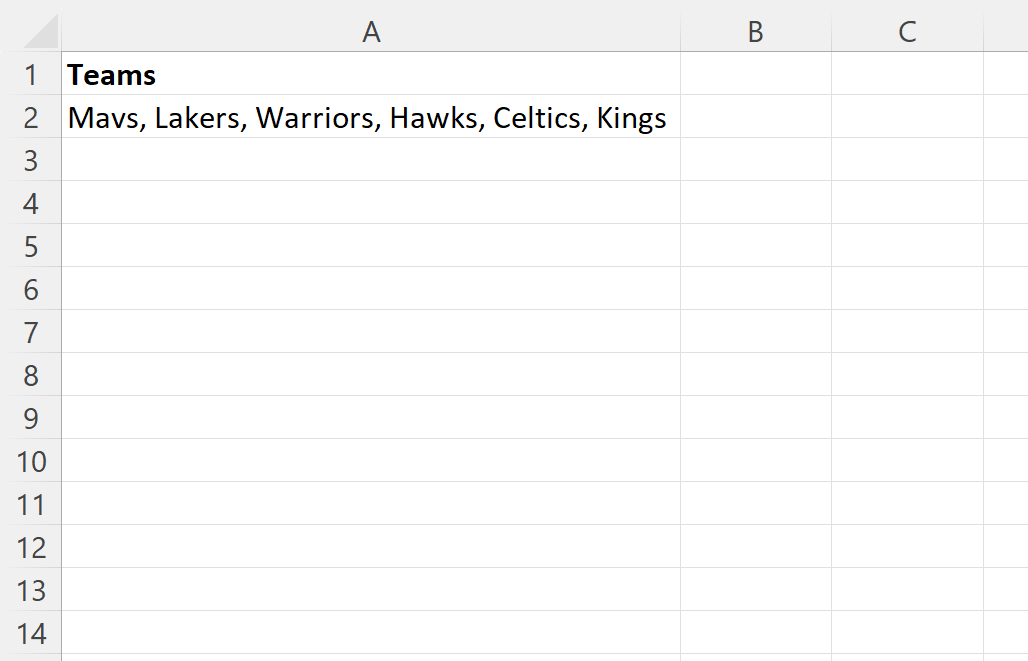The height and width of the screenshot is (661, 1028).
Task: Click empty cell A3 below the team list
Action: (x=370, y=160)
